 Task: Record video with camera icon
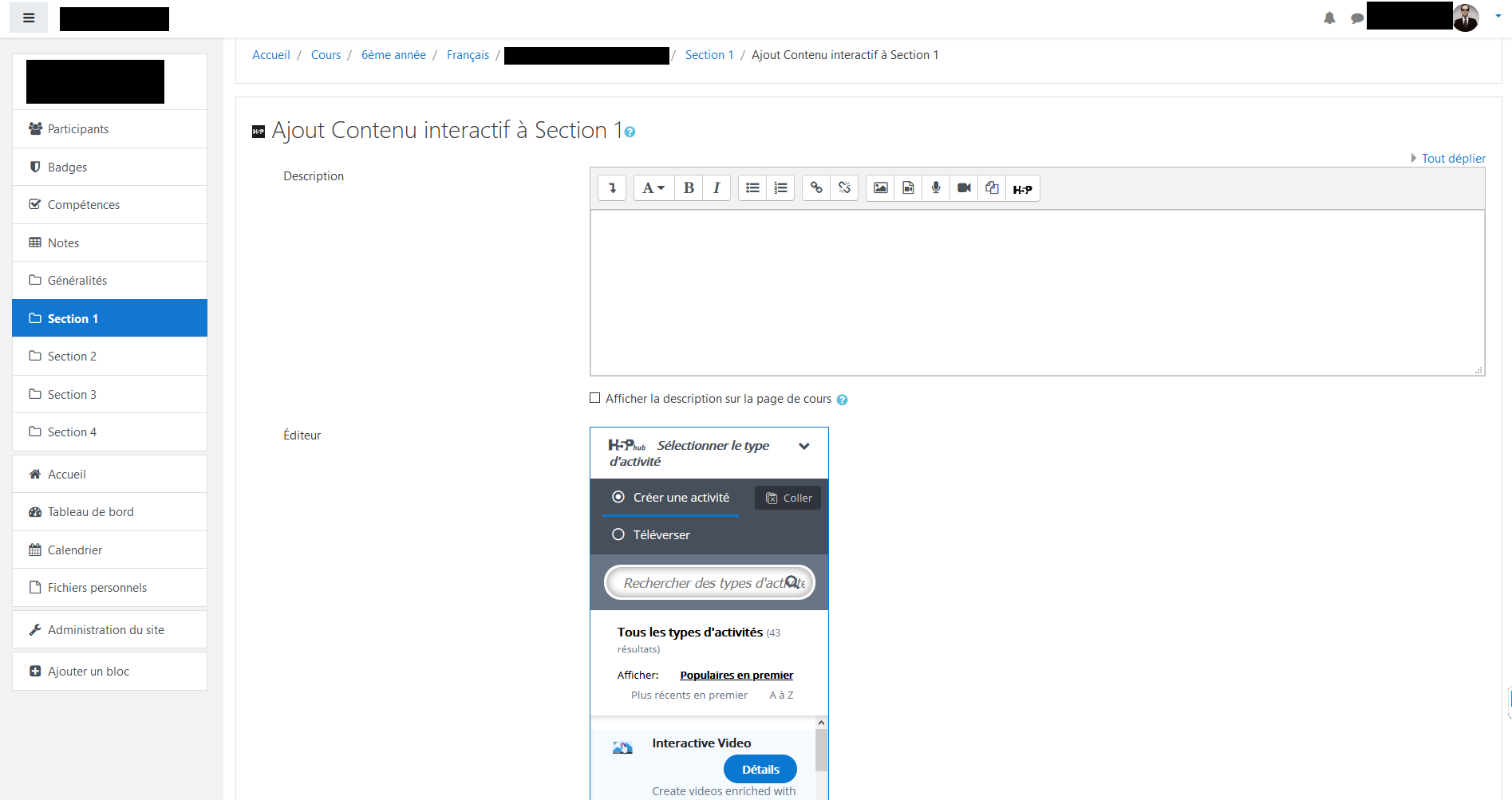964,188
